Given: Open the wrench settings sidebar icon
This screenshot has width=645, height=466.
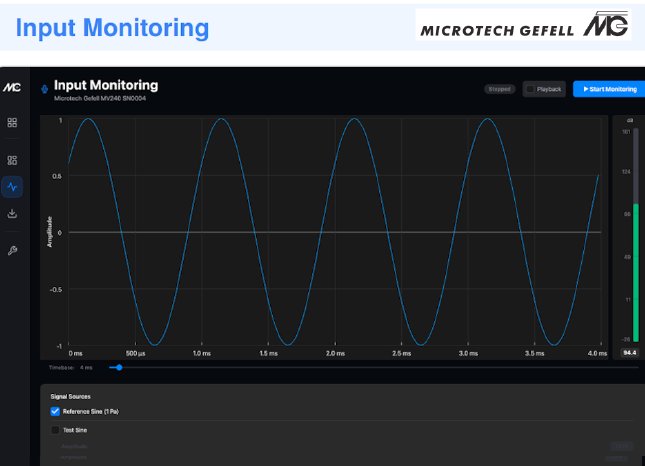Looking at the screenshot, I should point(12,250).
